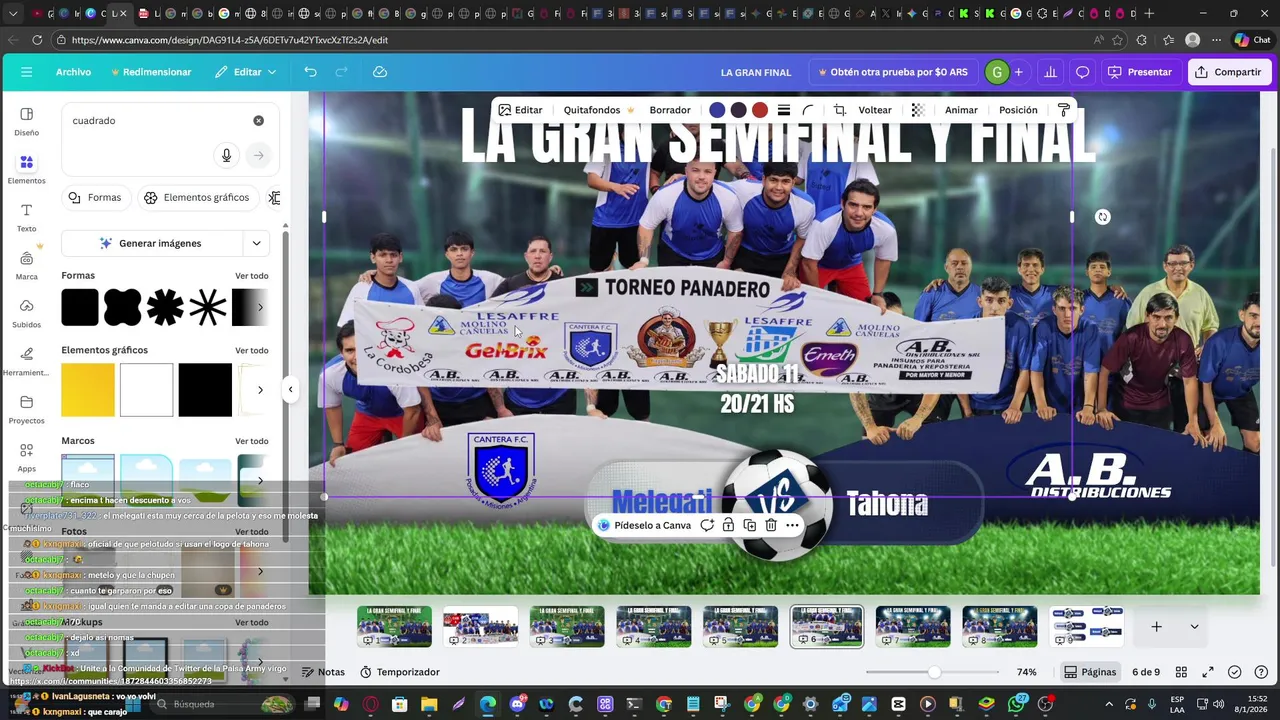Screen dimensions: 1280x720
Task: Open the transparency checkerboard control
Action: click(918, 110)
